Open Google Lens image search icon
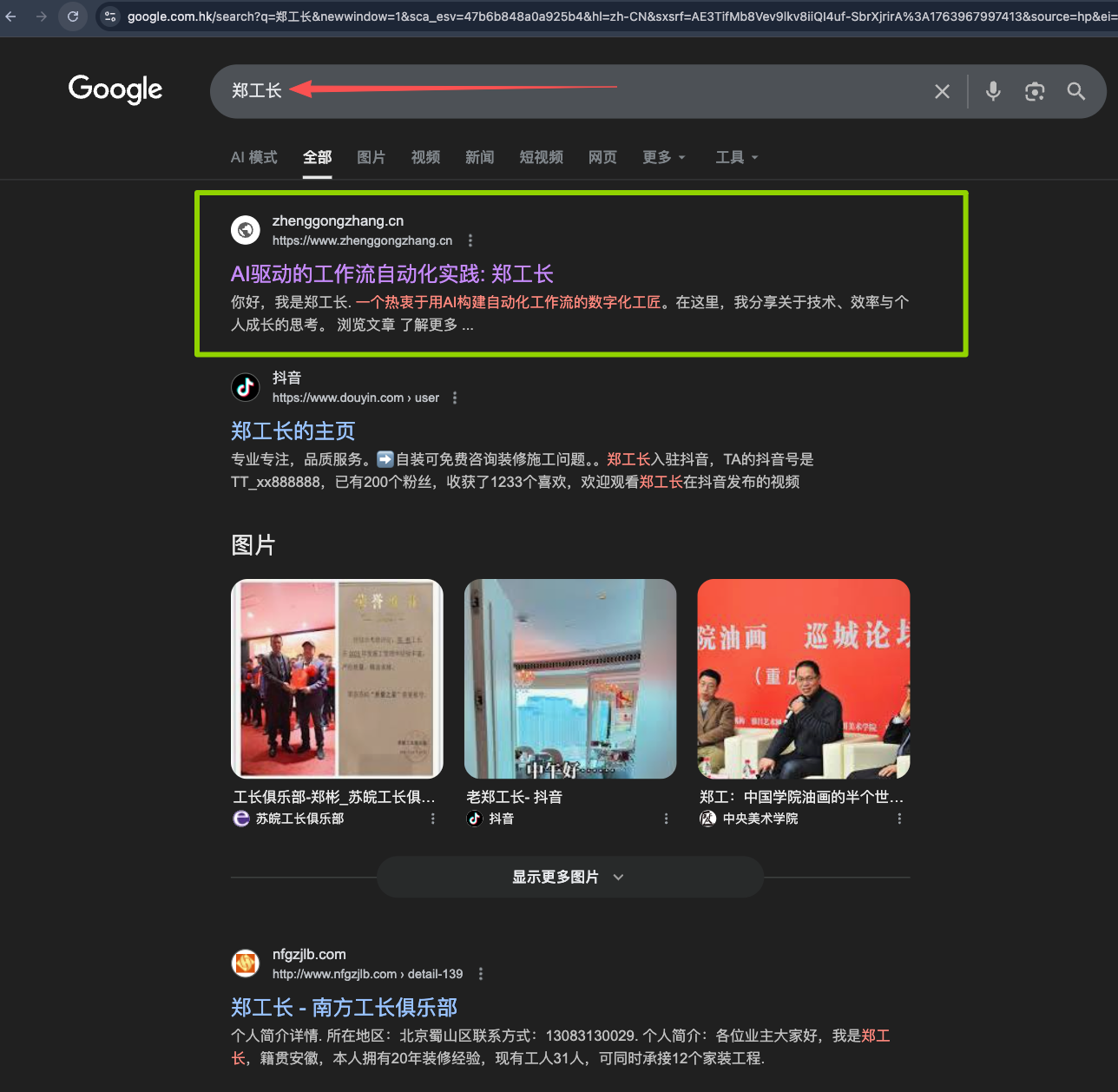The image size is (1118, 1092). coord(1035,91)
